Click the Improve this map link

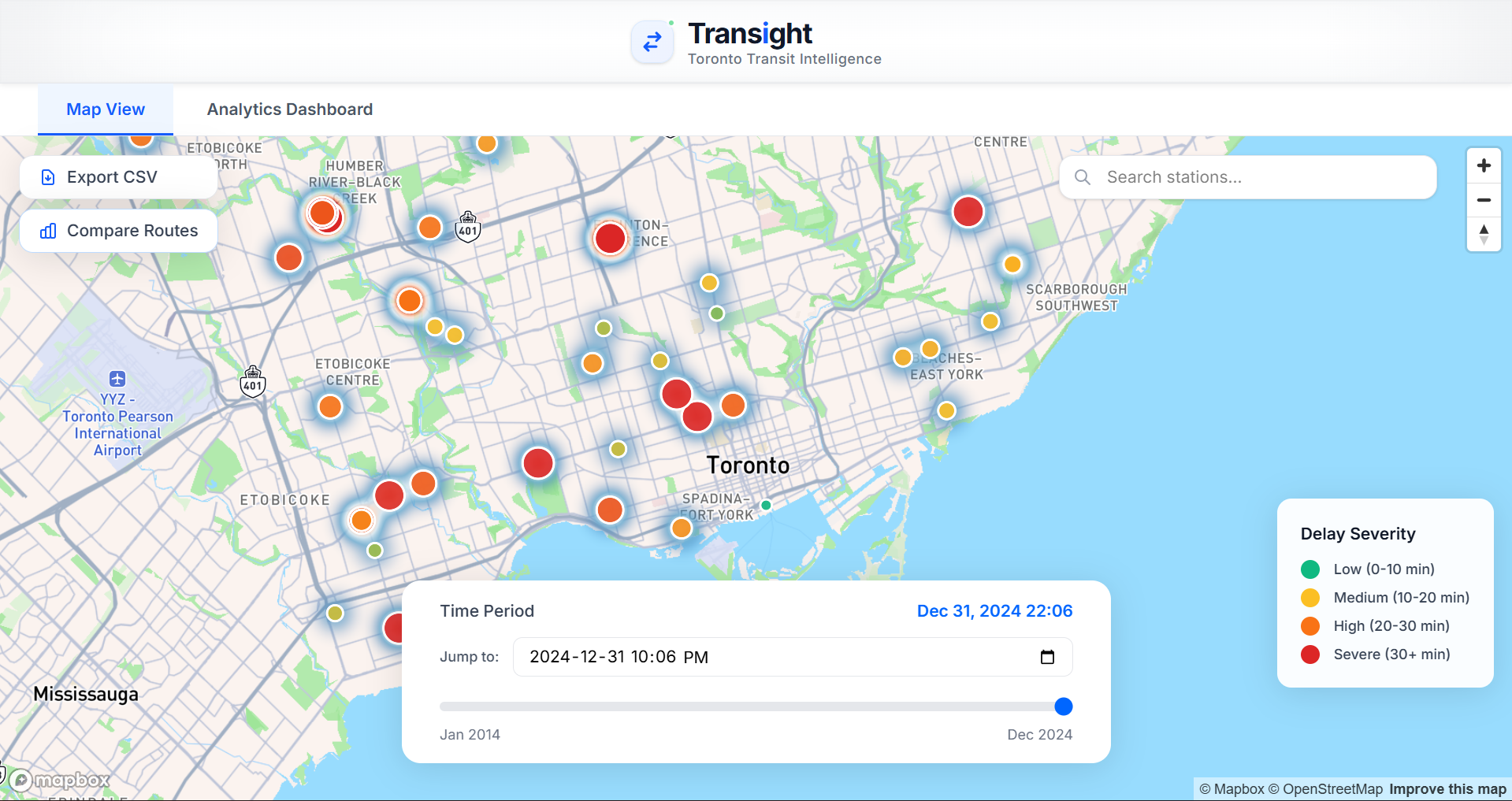(x=1447, y=789)
